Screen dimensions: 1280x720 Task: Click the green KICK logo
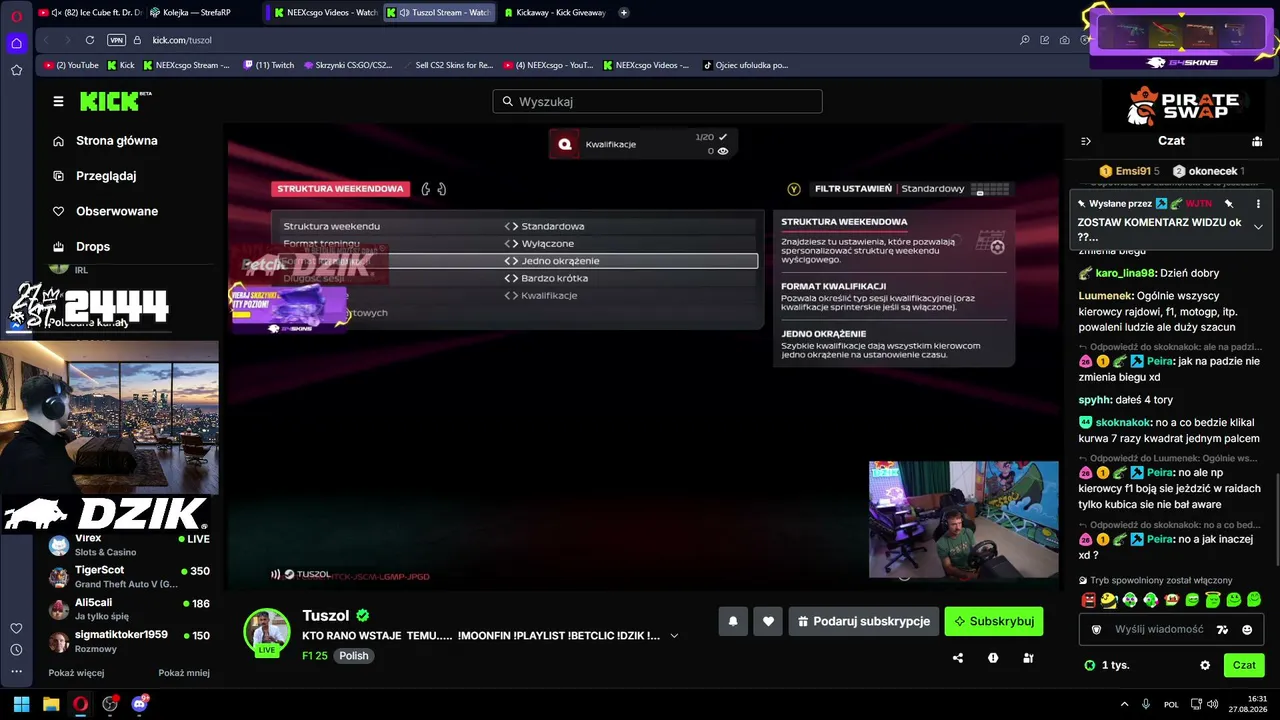(x=111, y=101)
